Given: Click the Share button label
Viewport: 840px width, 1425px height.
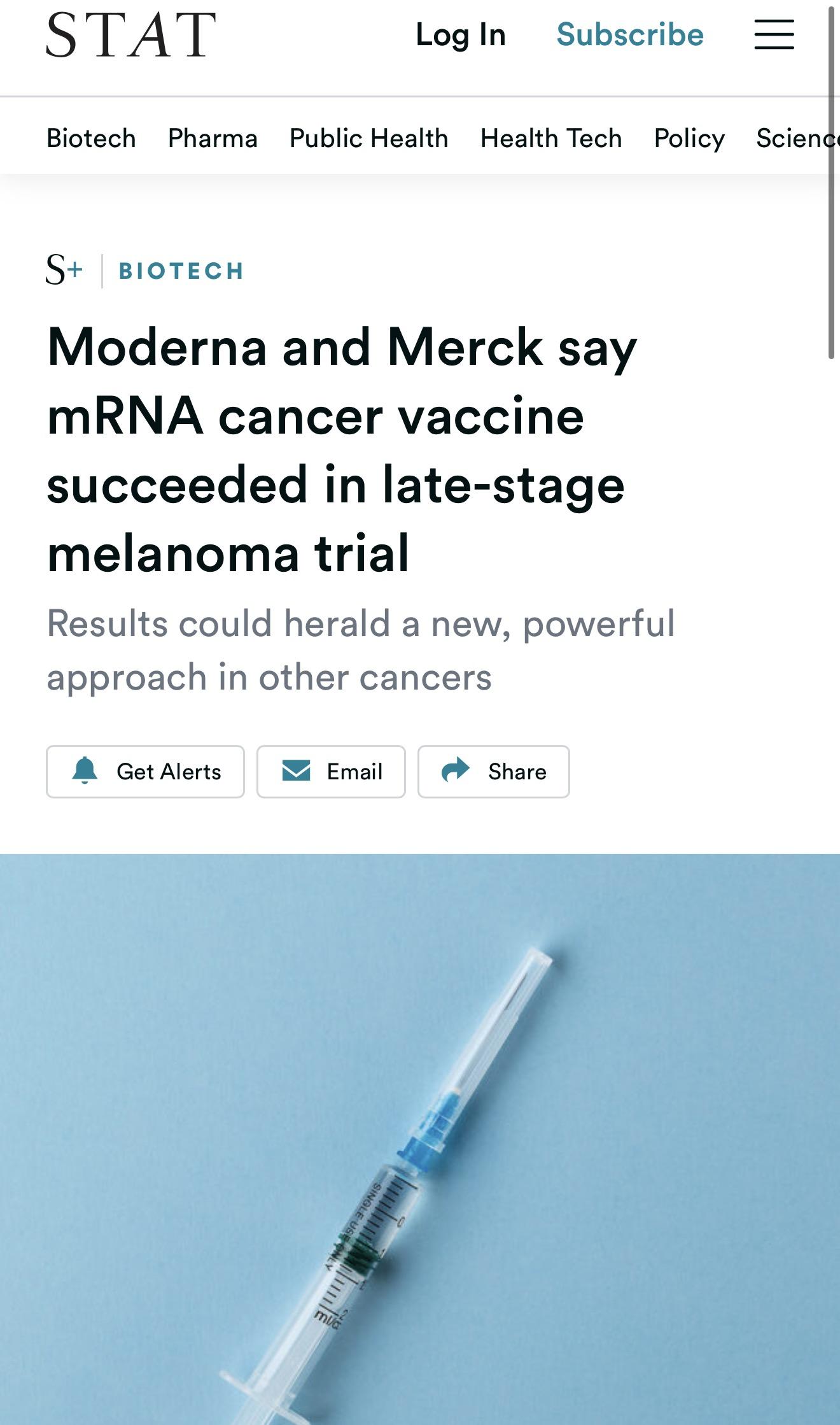Looking at the screenshot, I should coord(517,771).
